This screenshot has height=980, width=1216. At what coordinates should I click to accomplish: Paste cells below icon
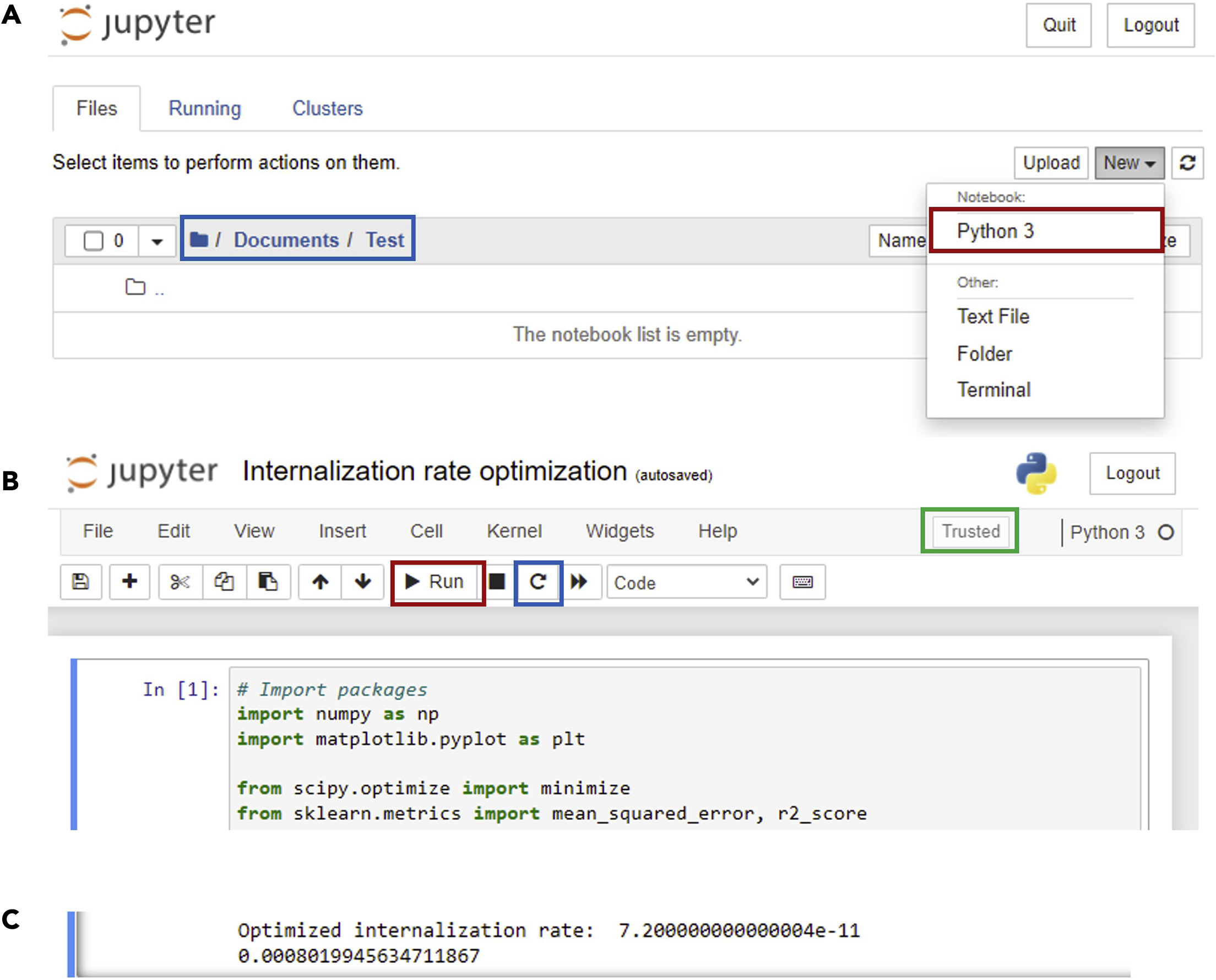tap(268, 582)
